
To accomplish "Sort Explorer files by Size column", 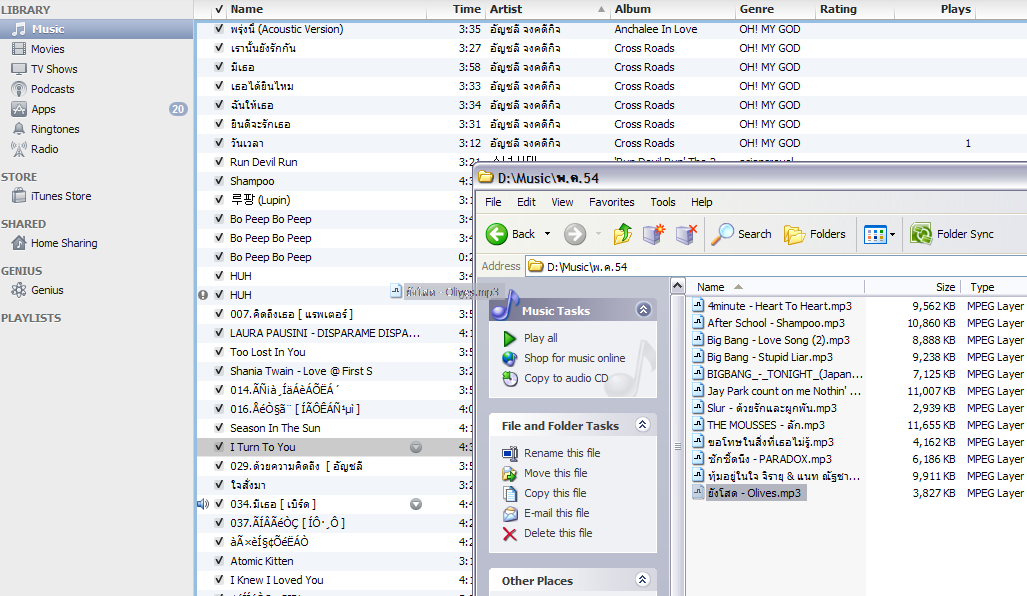I will [912, 287].
